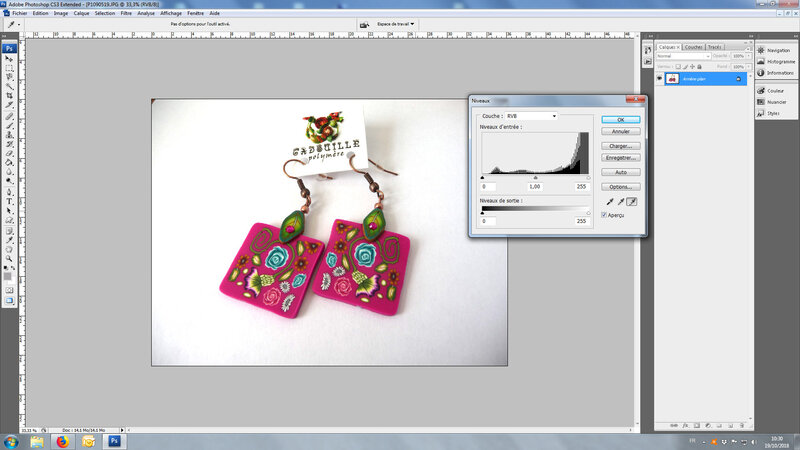Click the gamma 1,00 input field

534,187
